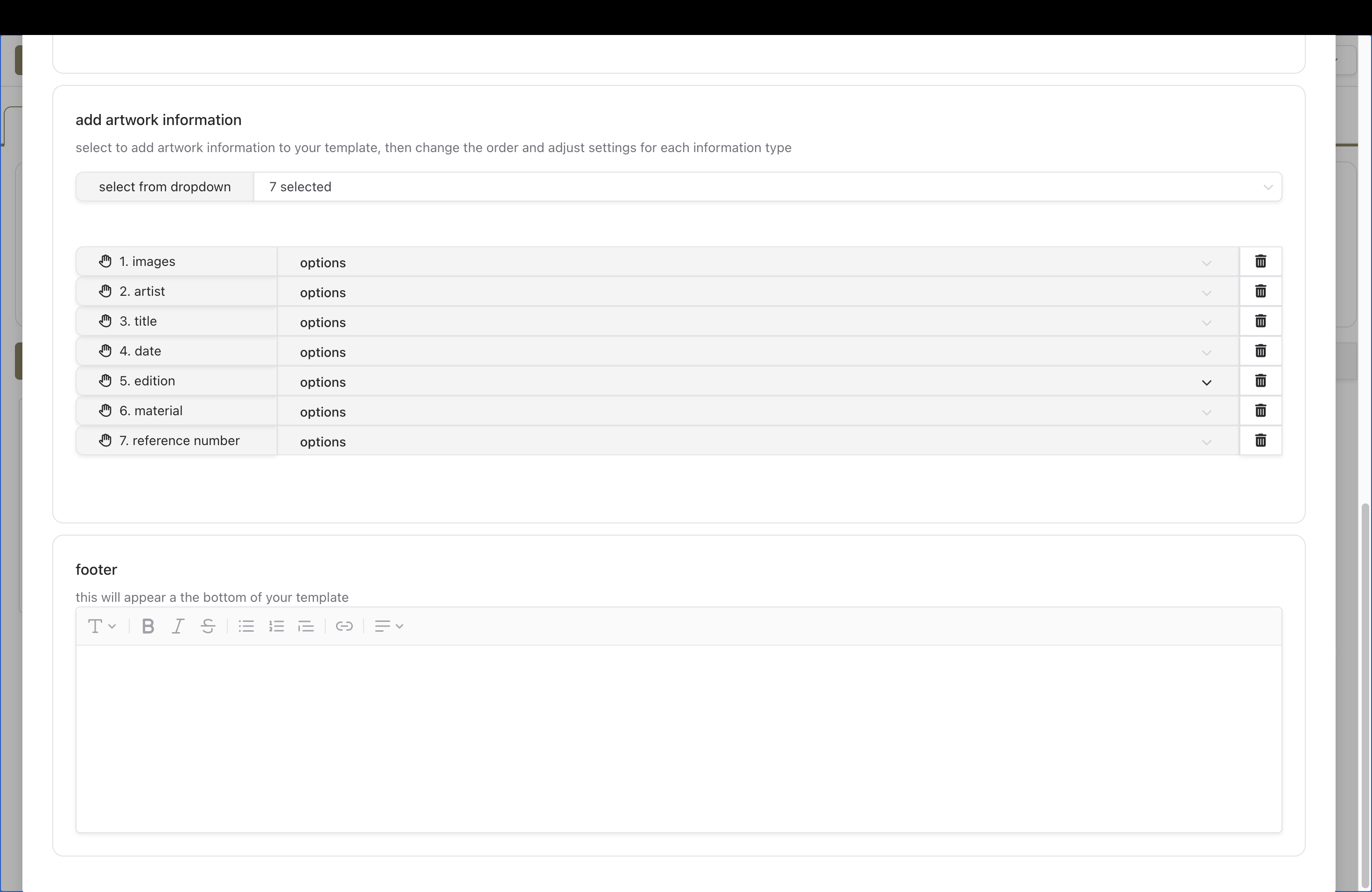This screenshot has width=1372, height=892.
Task: Open text alignment dropdown in footer toolbar
Action: [389, 627]
